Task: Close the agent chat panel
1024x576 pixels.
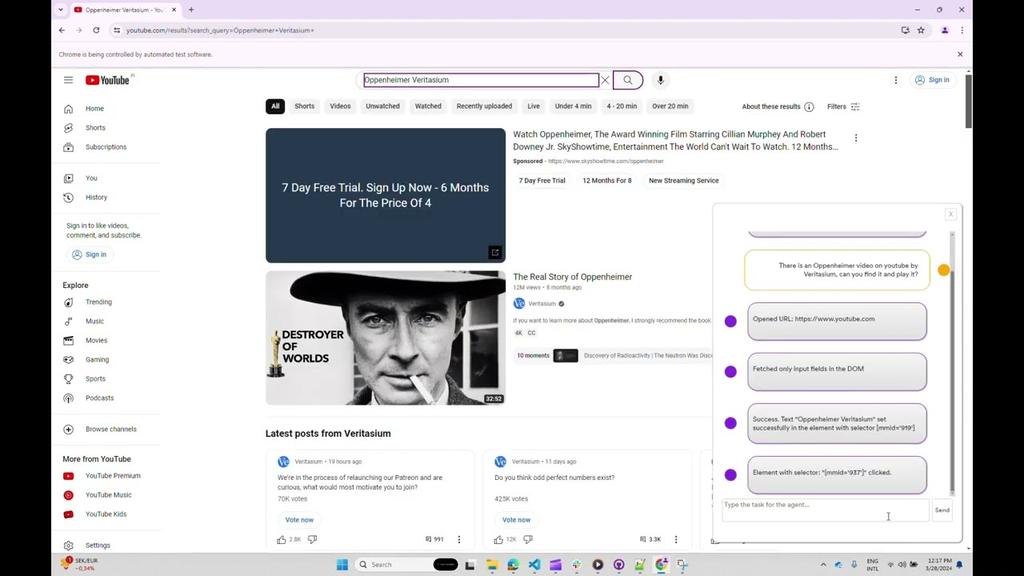Action: [x=951, y=214]
